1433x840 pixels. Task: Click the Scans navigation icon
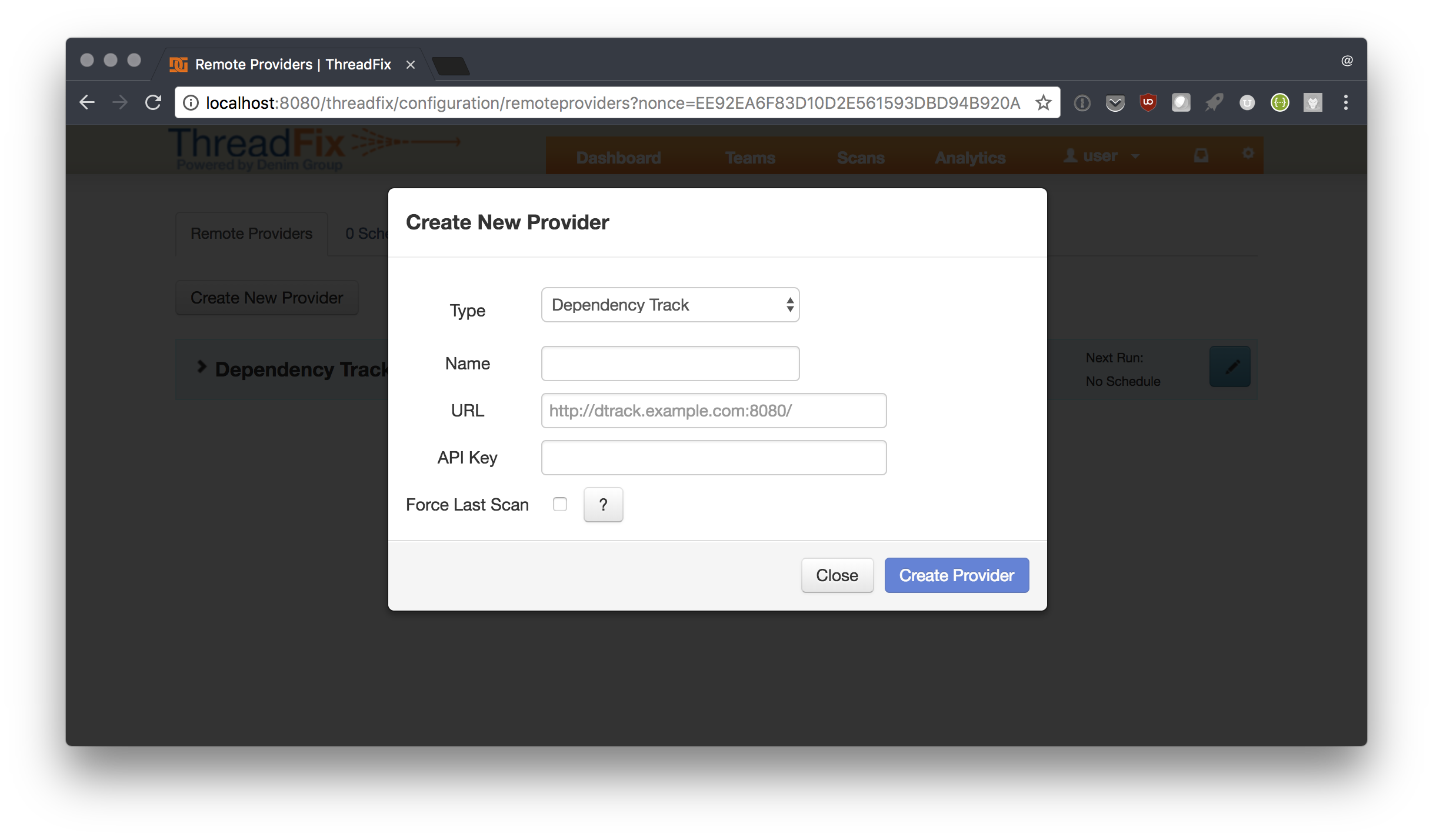click(x=861, y=157)
